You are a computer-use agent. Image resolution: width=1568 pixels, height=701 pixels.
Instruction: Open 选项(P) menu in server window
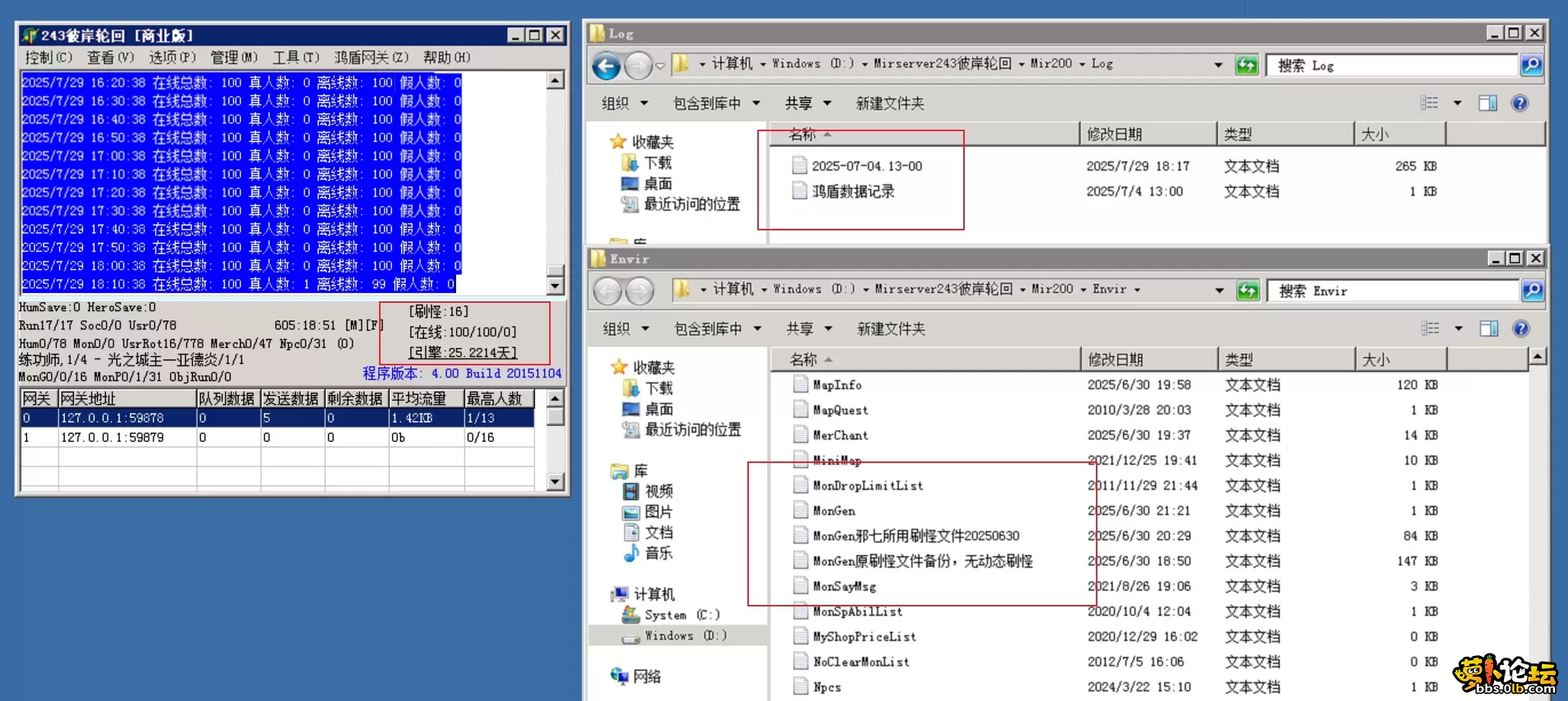coord(172,57)
